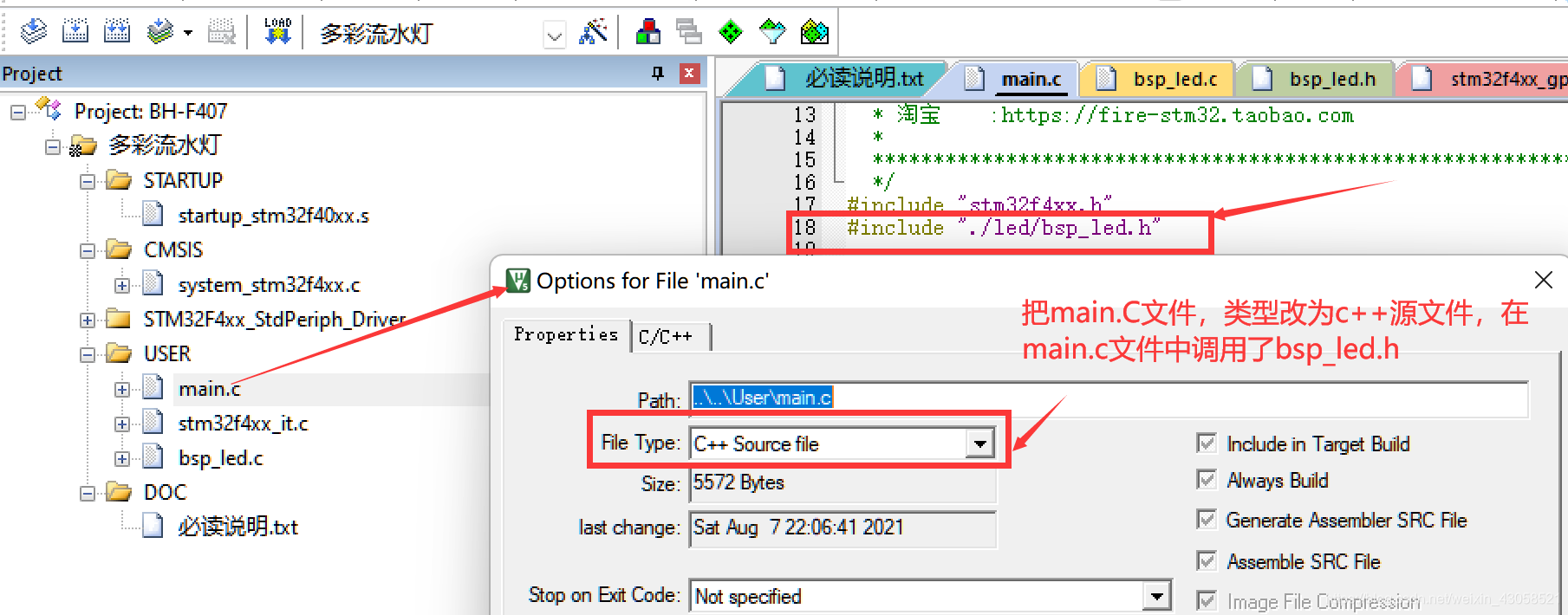Viewport: 1568px width, 615px height.
Task: Expand bsp_led.c dependencies in tree
Action: tap(122, 458)
